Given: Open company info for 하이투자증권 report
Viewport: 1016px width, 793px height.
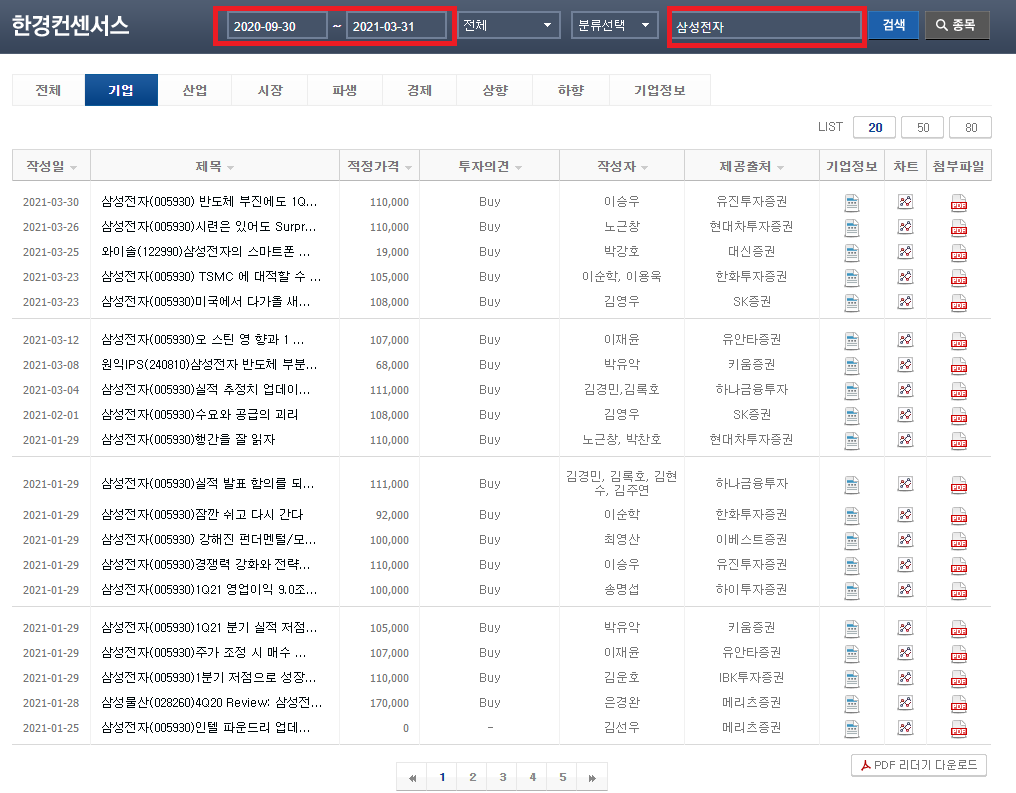Looking at the screenshot, I should (851, 591).
